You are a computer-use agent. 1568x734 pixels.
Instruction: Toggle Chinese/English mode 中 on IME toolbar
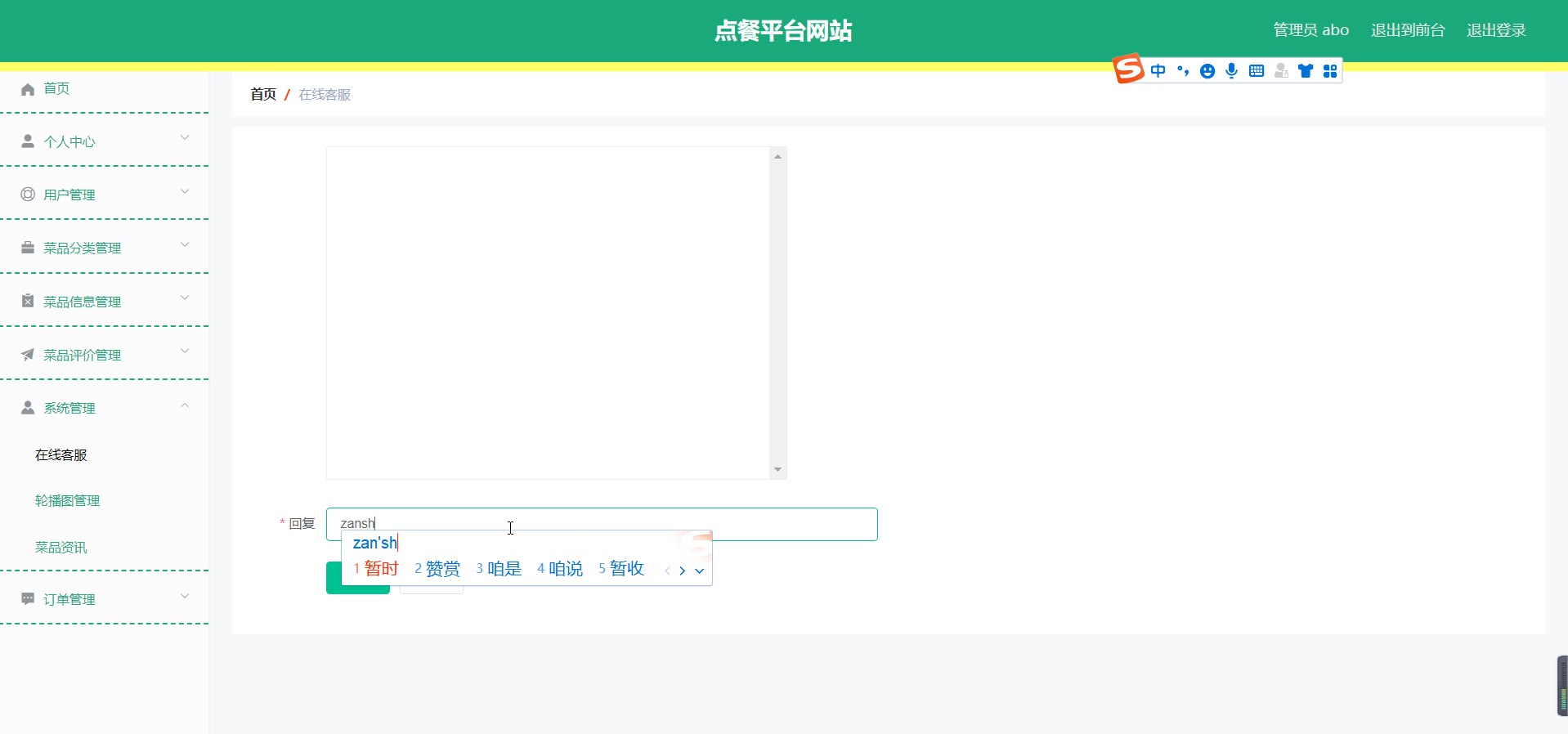(1158, 71)
